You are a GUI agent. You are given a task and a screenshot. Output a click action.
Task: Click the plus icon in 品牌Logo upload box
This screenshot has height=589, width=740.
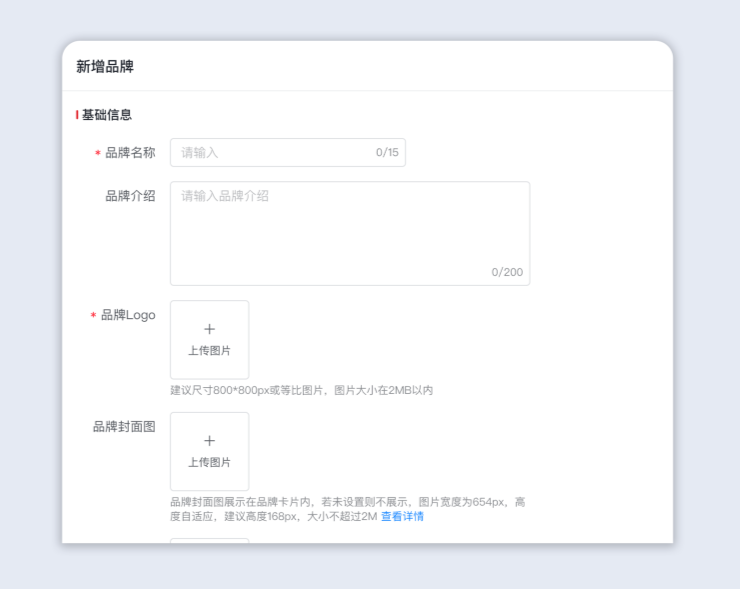click(209, 329)
